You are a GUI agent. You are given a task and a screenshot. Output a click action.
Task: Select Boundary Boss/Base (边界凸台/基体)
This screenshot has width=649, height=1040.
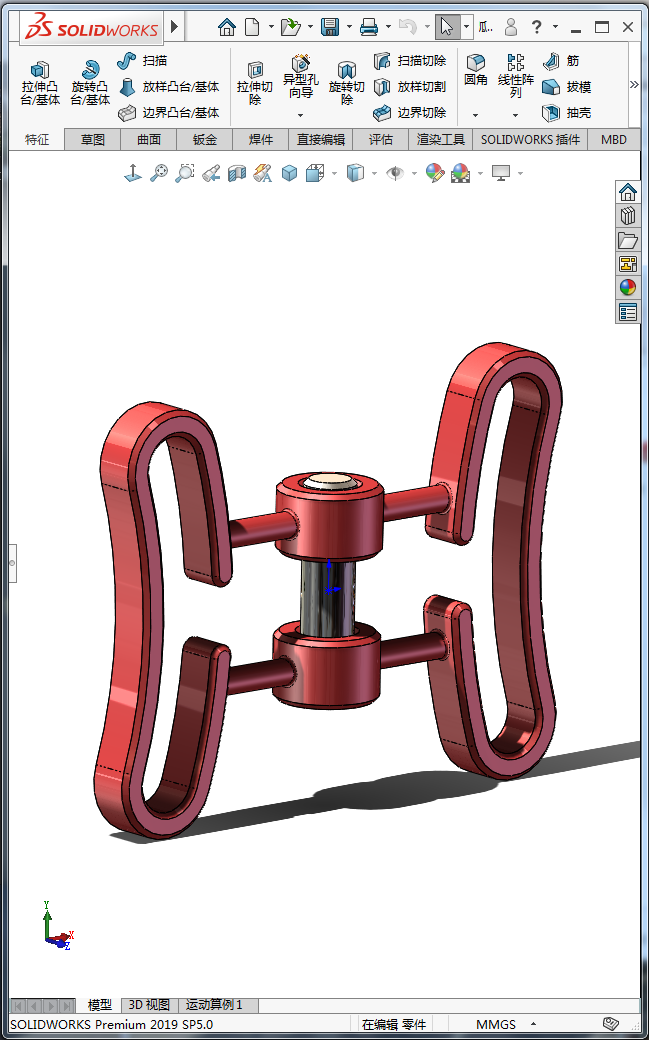[x=169, y=113]
